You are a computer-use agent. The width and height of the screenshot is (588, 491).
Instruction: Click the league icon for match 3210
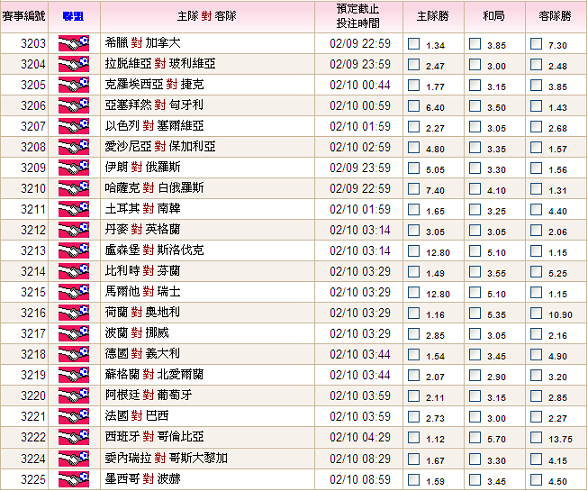[x=74, y=188]
